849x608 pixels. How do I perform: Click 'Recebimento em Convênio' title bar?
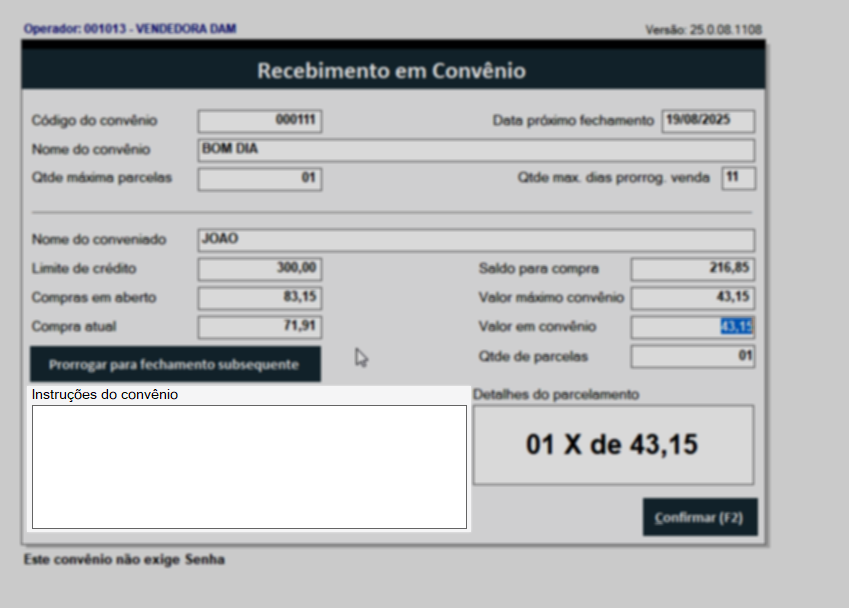click(393, 69)
